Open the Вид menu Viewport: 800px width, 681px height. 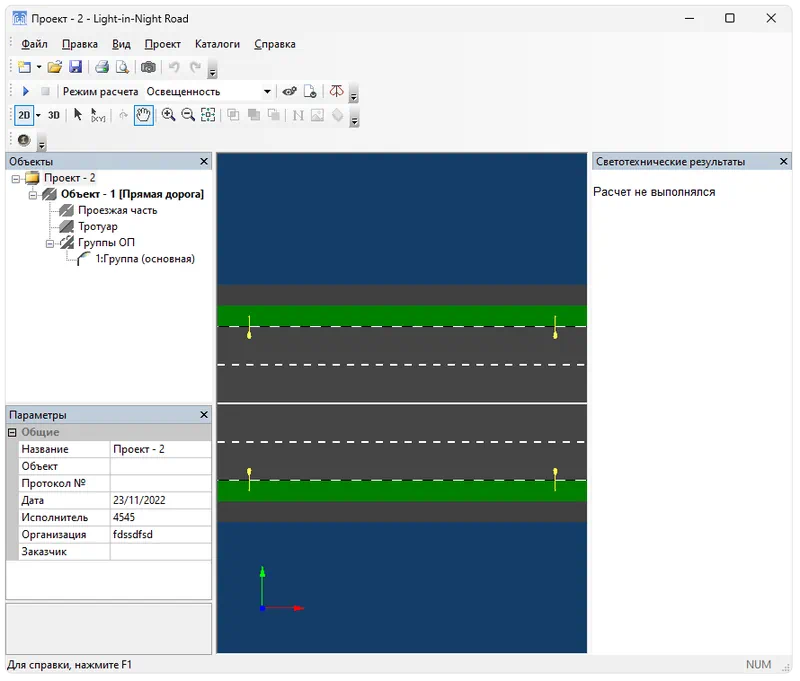(121, 44)
